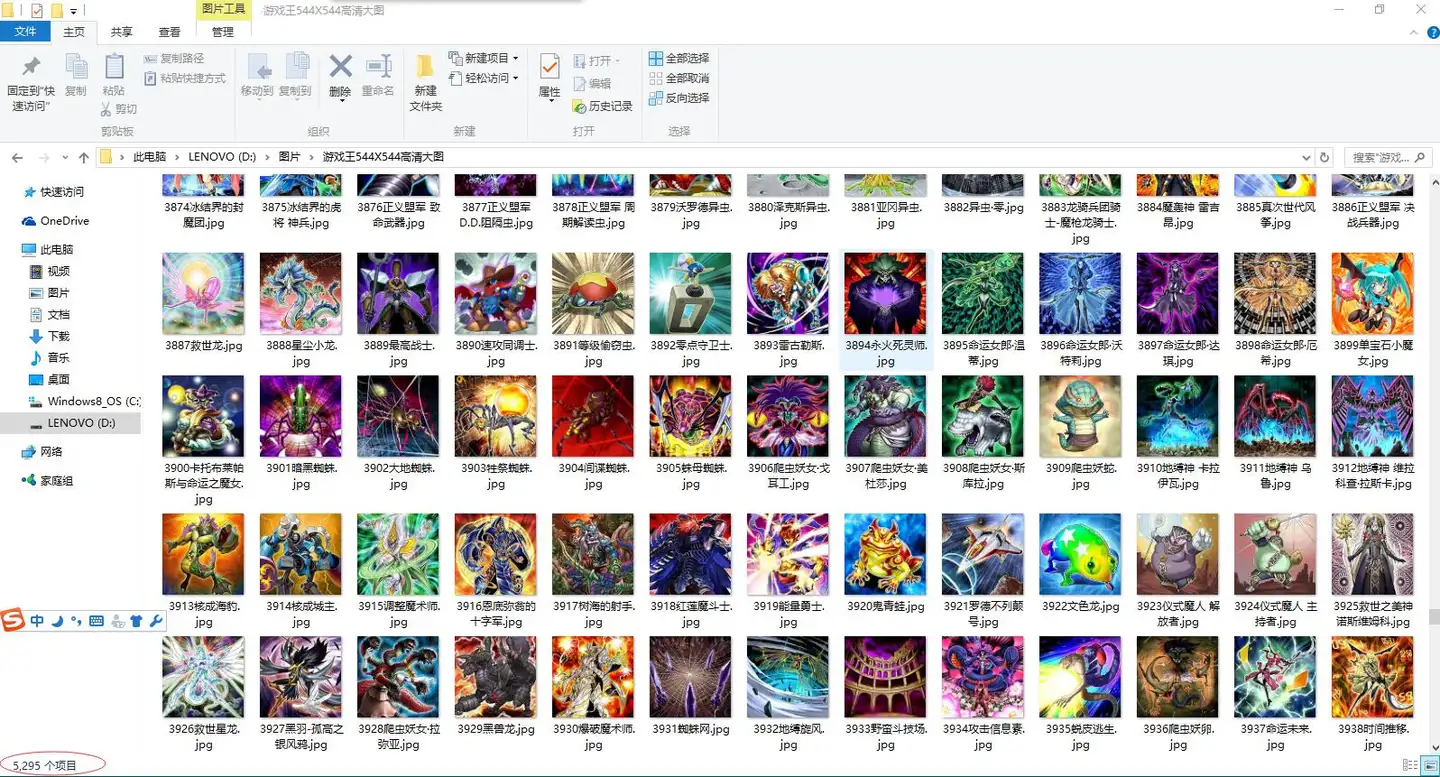
Task: Click 全部取消 (Select none)
Action: 679,78
